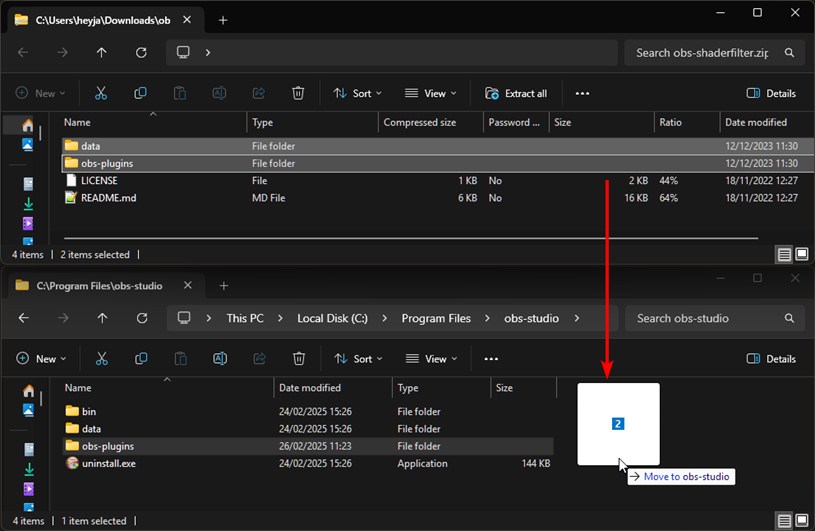Close the obs-studio tab
This screenshot has height=531, width=815.
click(x=188, y=285)
